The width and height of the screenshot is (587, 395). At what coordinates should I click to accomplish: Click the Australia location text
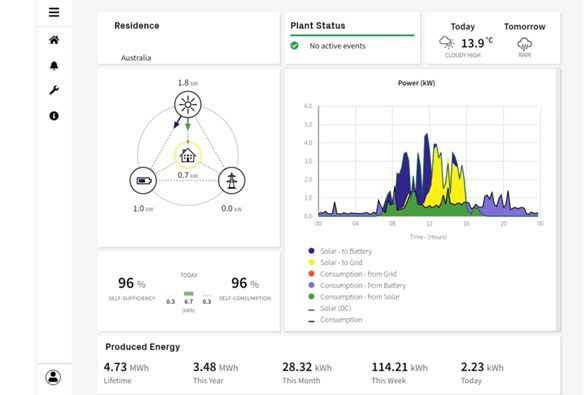tap(136, 58)
